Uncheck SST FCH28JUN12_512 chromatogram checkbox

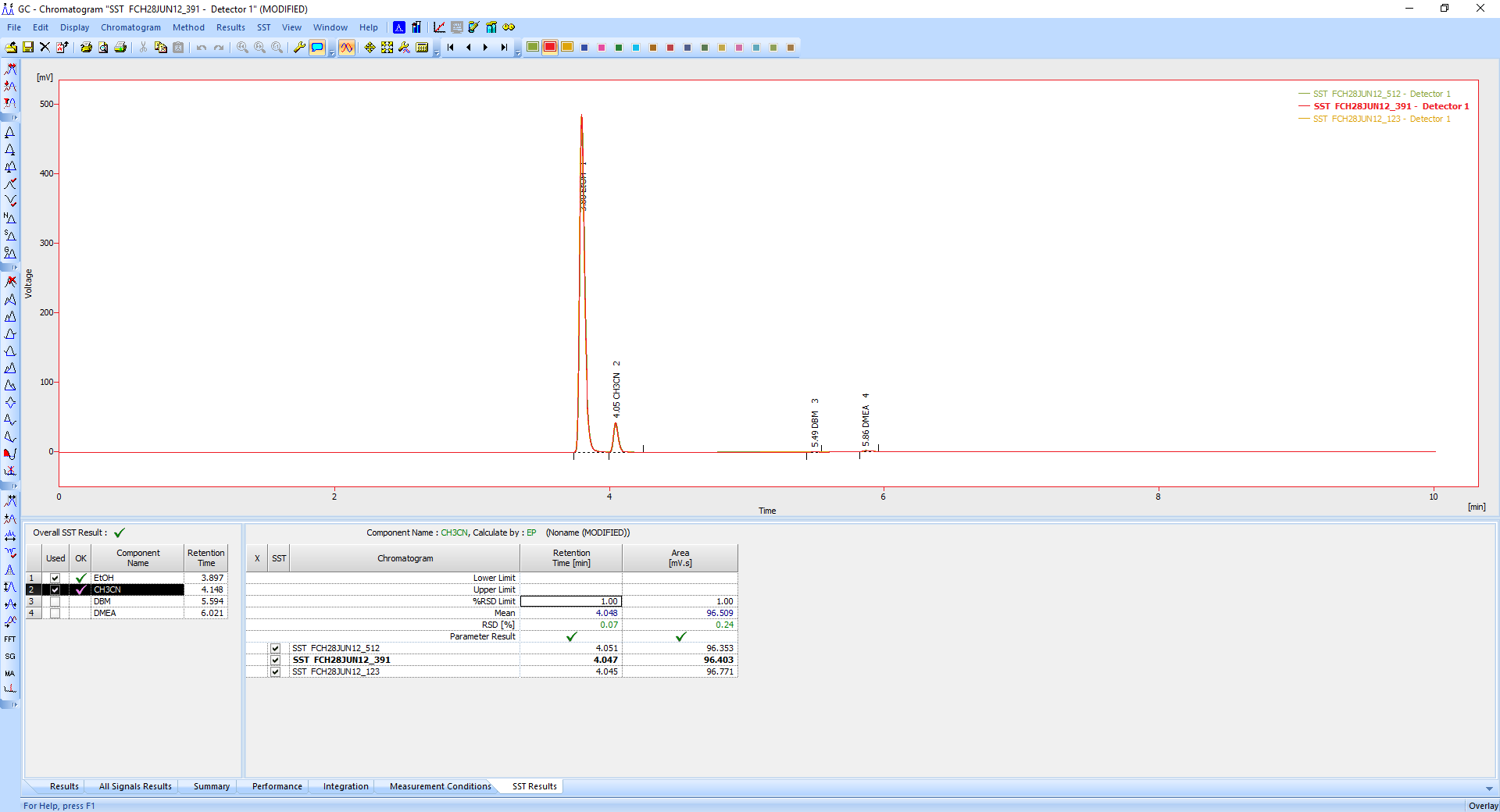coord(276,649)
